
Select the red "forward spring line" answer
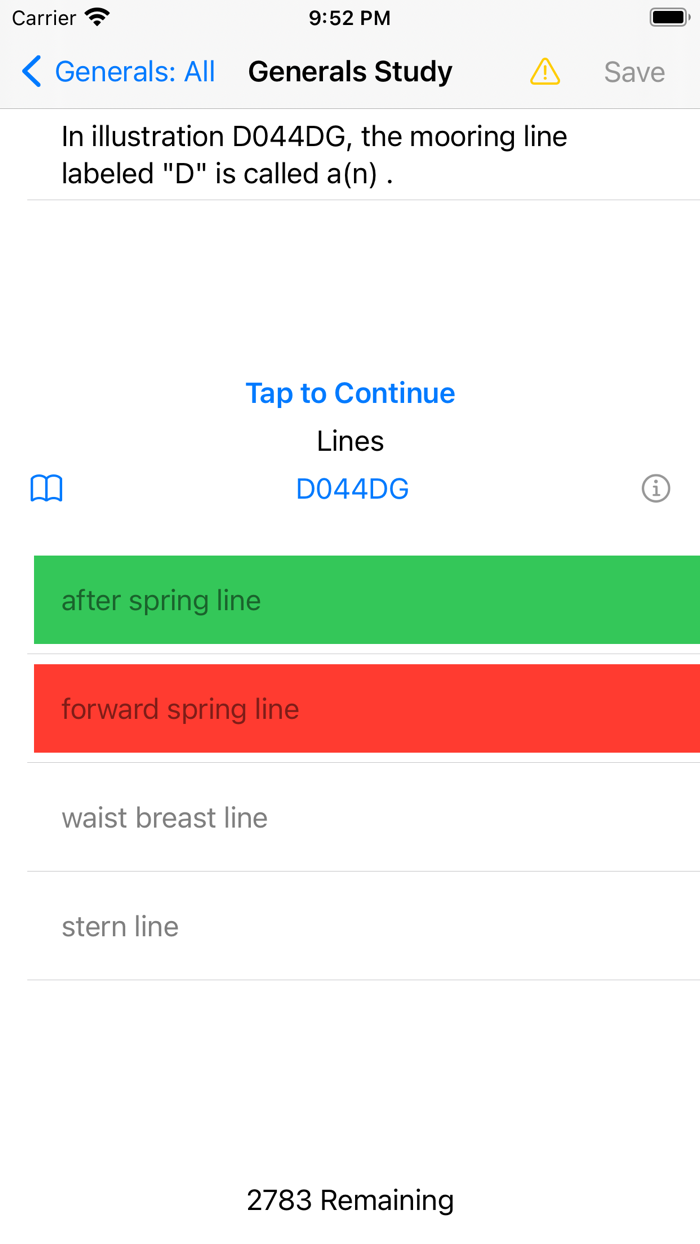click(366, 709)
